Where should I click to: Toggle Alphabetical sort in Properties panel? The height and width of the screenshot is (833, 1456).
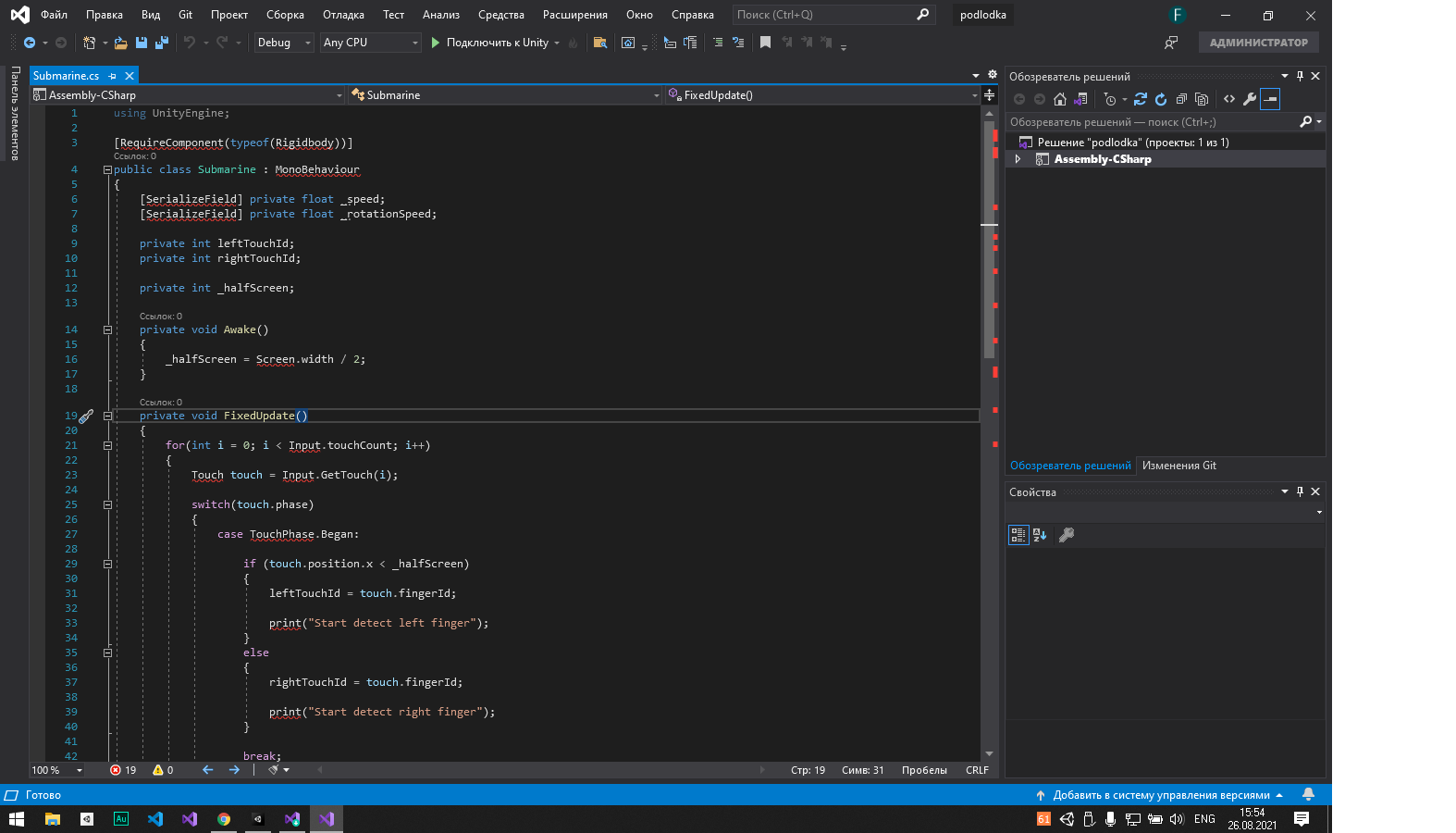[x=1040, y=535]
